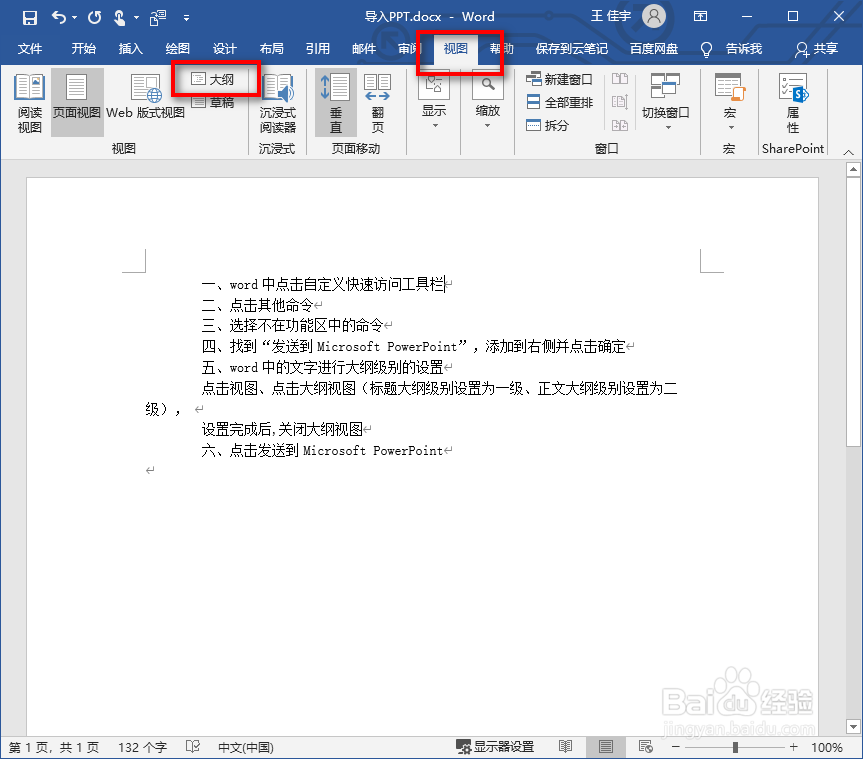Click the Redo/repeat icon

94,18
